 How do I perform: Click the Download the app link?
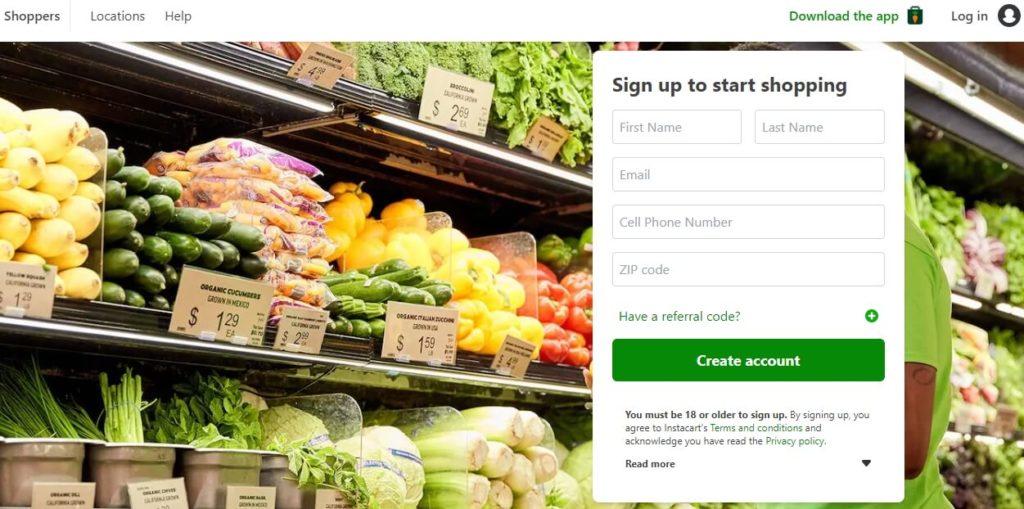click(x=844, y=16)
